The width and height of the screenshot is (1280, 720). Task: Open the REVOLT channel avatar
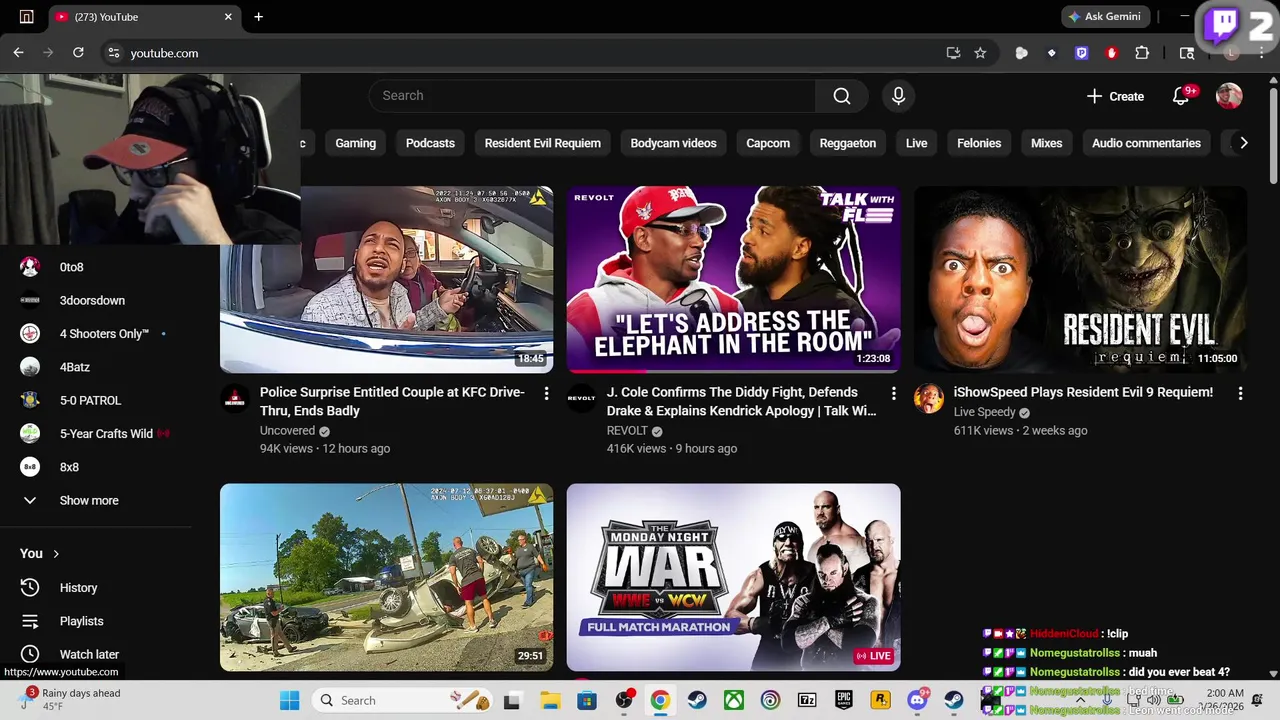(x=581, y=398)
